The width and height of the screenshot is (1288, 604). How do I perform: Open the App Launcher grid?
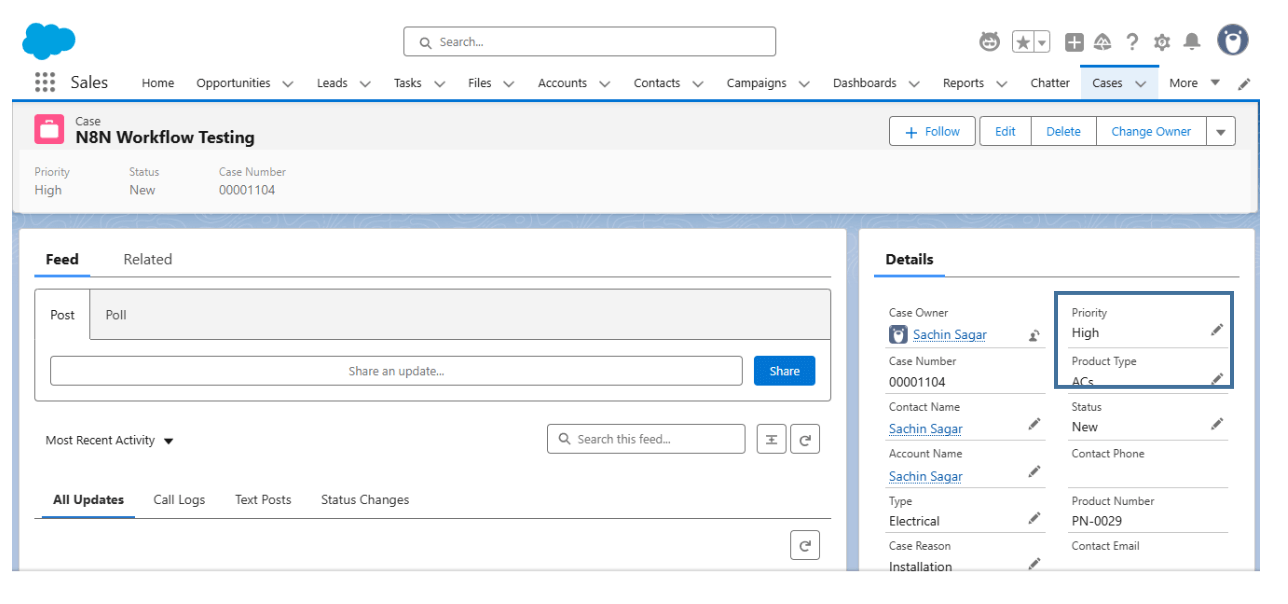[x=44, y=82]
